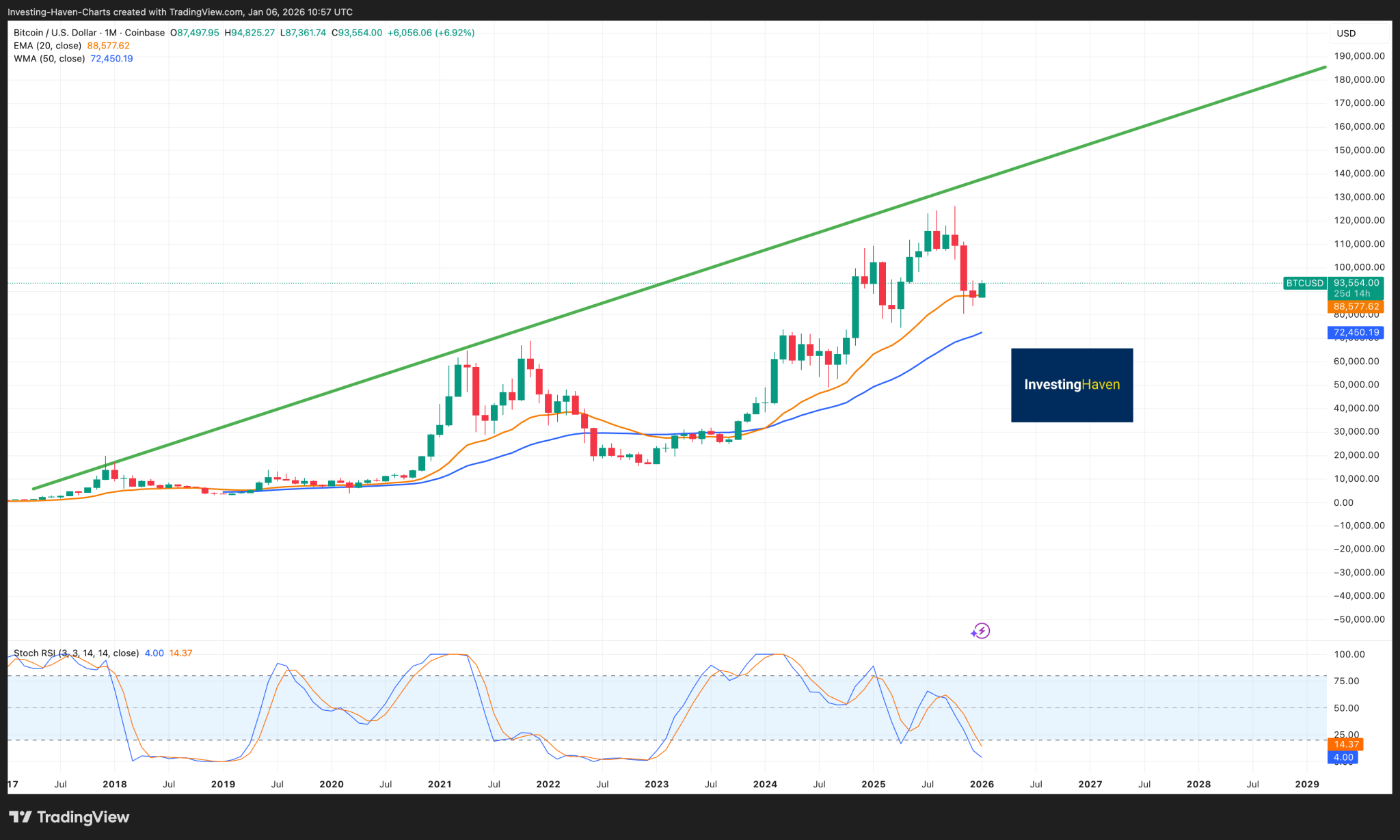This screenshot has width=1400, height=840.
Task: Toggle visibility of the EMA (20, close) indicator
Action: click(48, 45)
